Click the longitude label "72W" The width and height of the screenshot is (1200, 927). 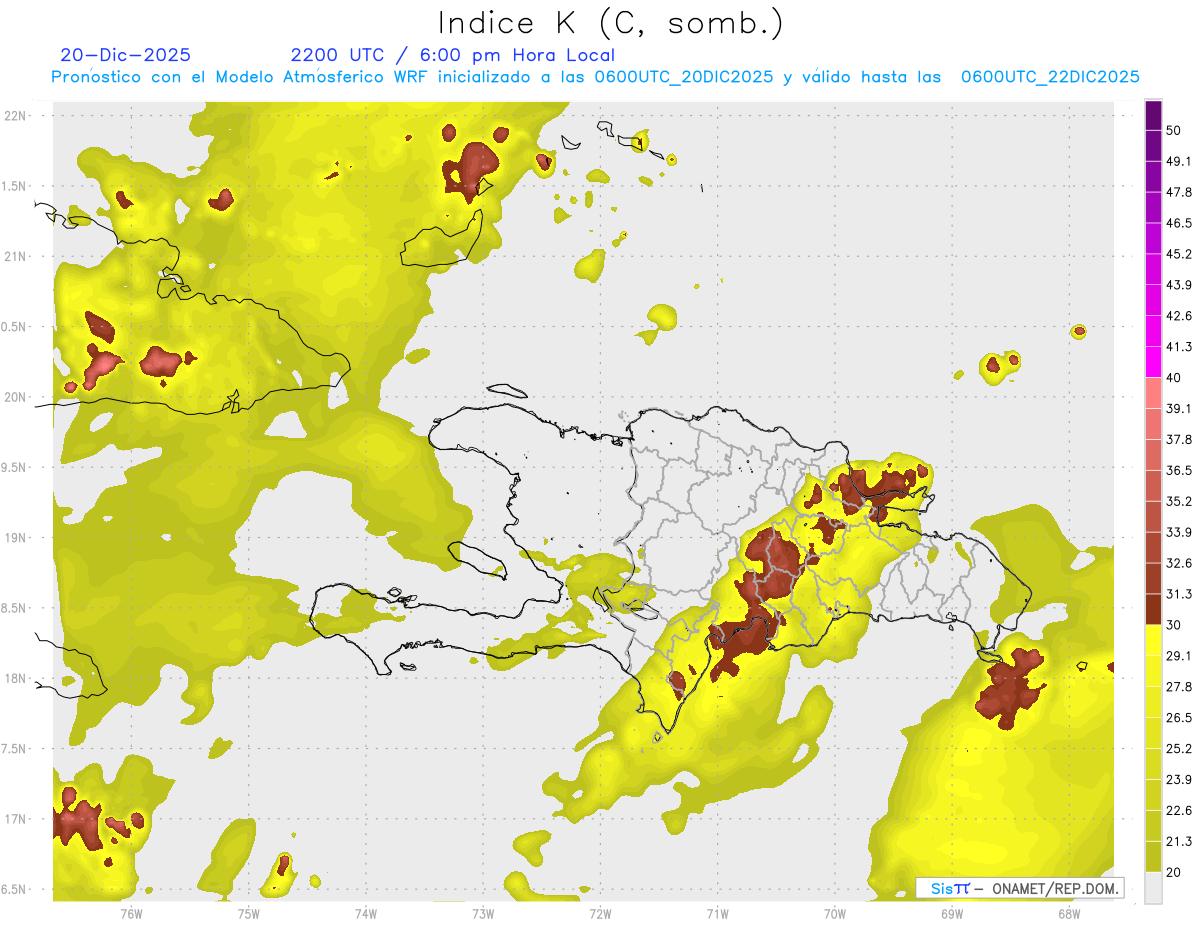point(600,914)
